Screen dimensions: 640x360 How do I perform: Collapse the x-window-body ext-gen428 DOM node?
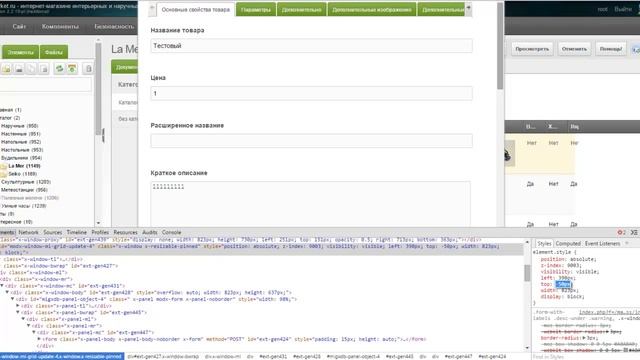pyautogui.click(x=7, y=292)
